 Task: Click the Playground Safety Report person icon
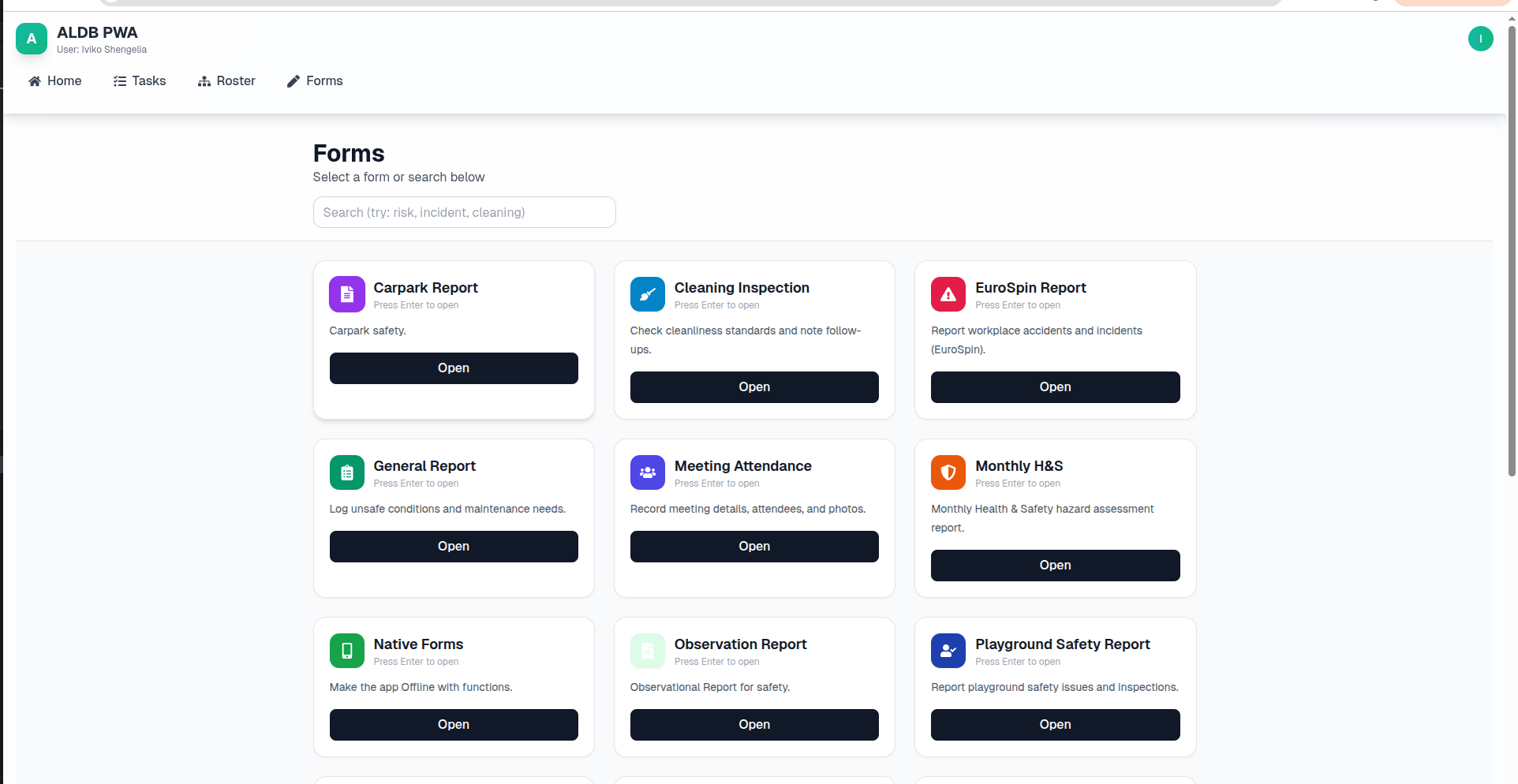tap(948, 651)
